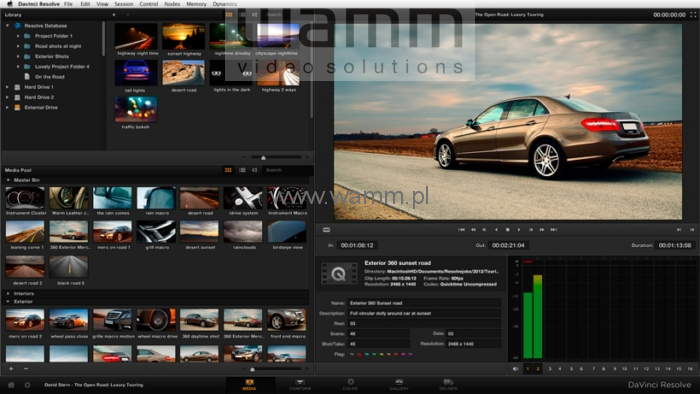Click the fast forward button
Image resolution: width=700 pixels, height=394 pixels.
tap(542, 230)
